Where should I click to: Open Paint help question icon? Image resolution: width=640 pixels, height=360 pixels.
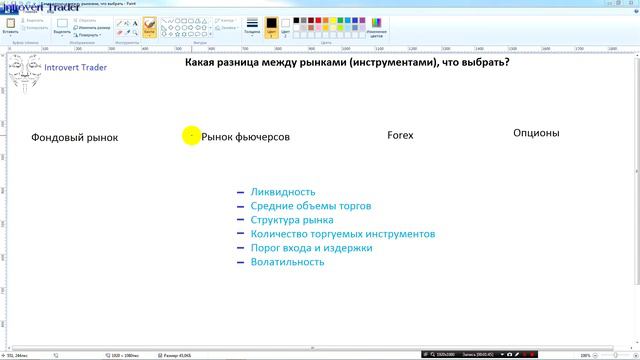(x=636, y=11)
